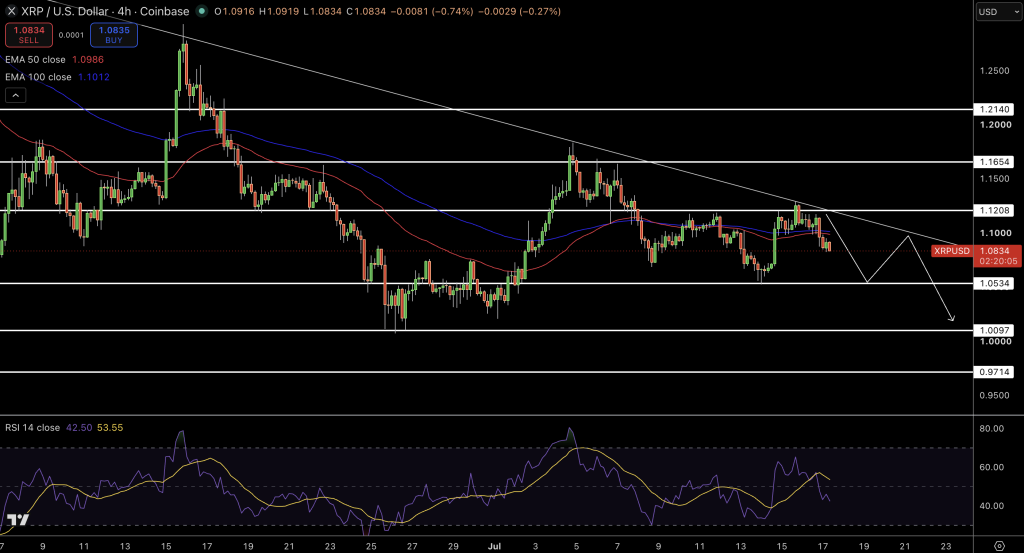The image size is (1024, 553).
Task: Click the 0.9714 horizontal line price label
Action: [994, 372]
